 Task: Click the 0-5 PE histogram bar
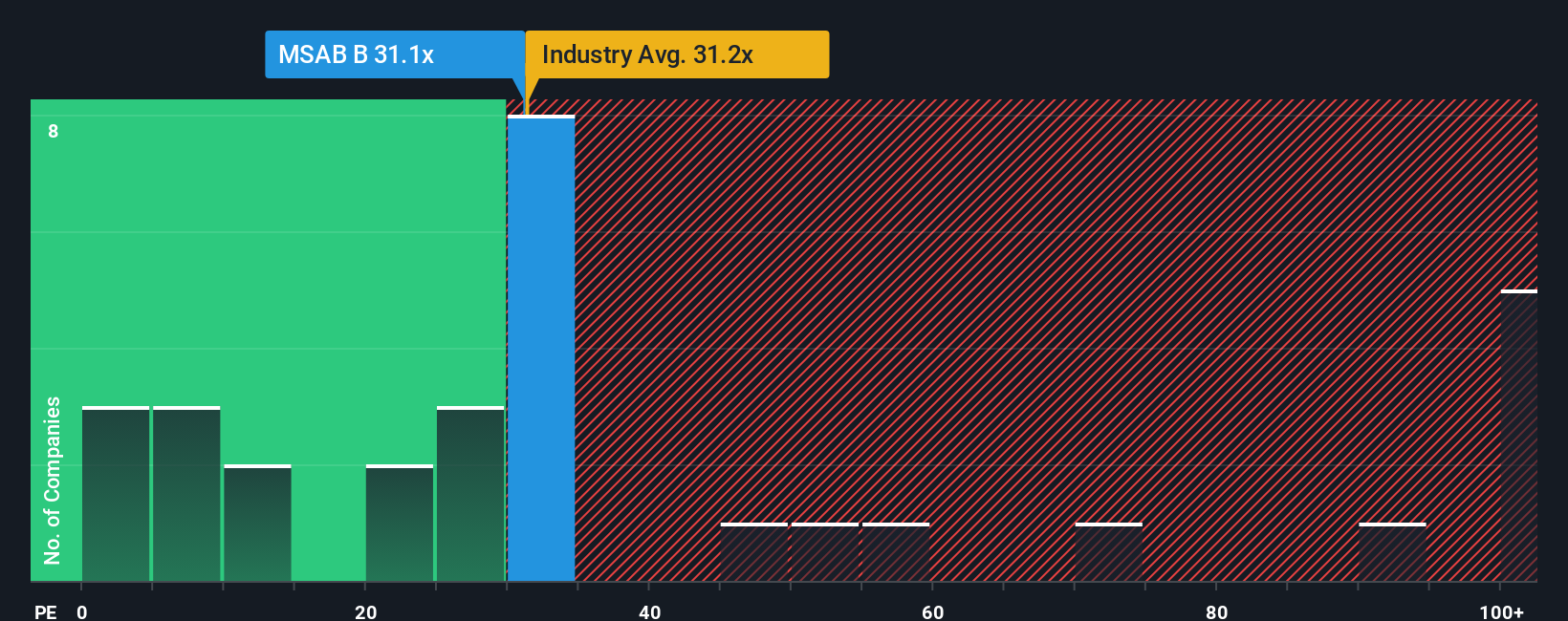(x=116, y=494)
